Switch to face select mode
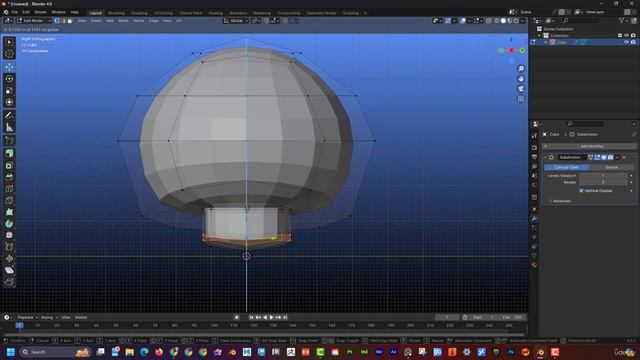The height and width of the screenshot is (360, 640). point(70,20)
